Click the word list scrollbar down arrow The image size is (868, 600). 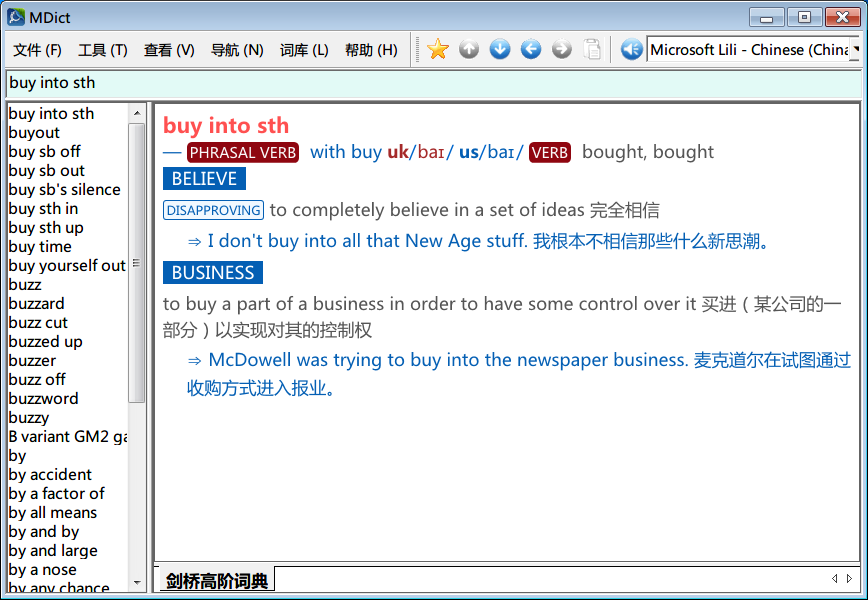(137, 582)
